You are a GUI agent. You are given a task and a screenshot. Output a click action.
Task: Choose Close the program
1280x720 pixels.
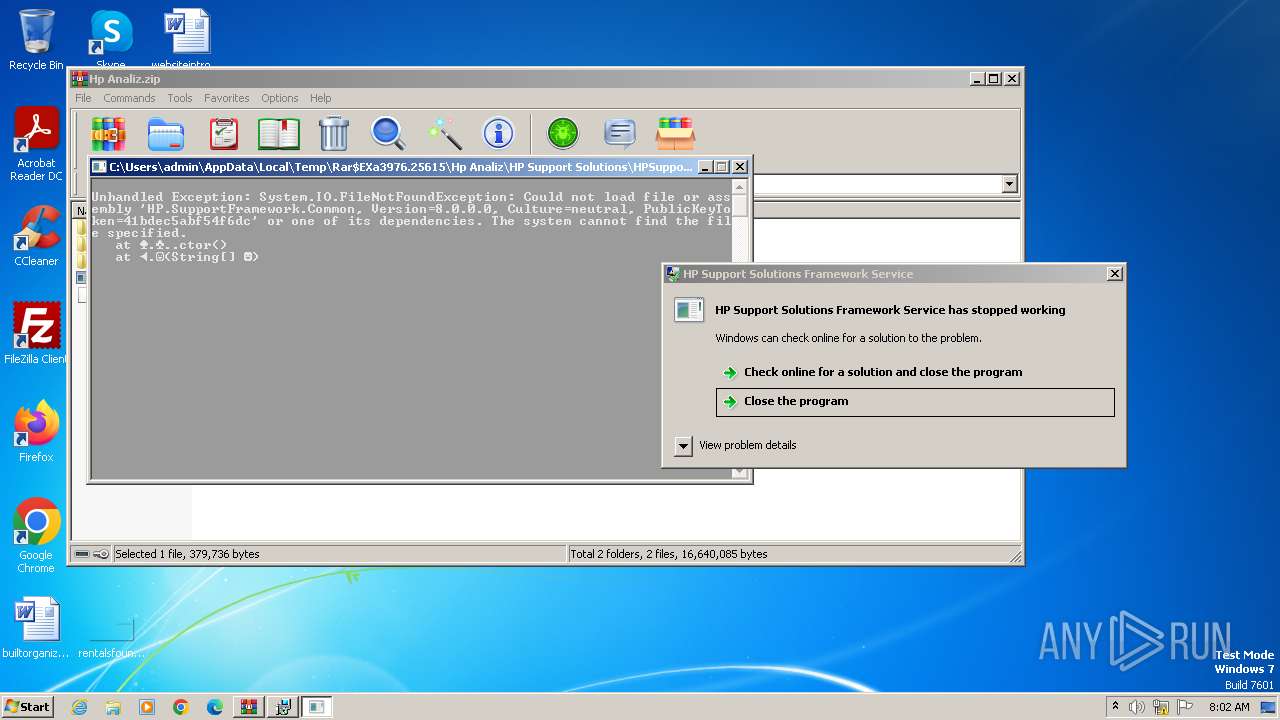click(x=915, y=401)
